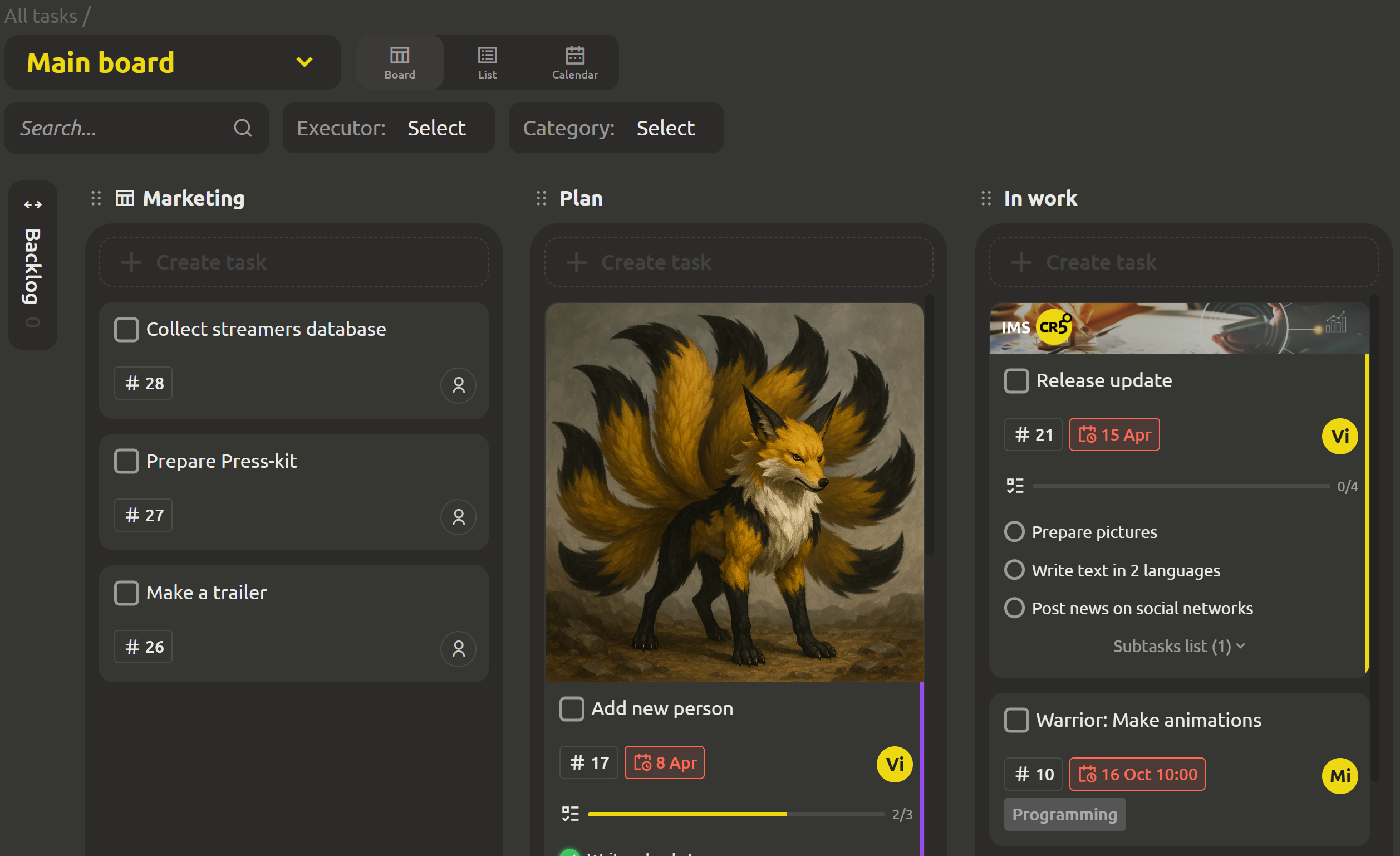
Task: Click the Release update subtask progress bar
Action: (x=1181, y=486)
